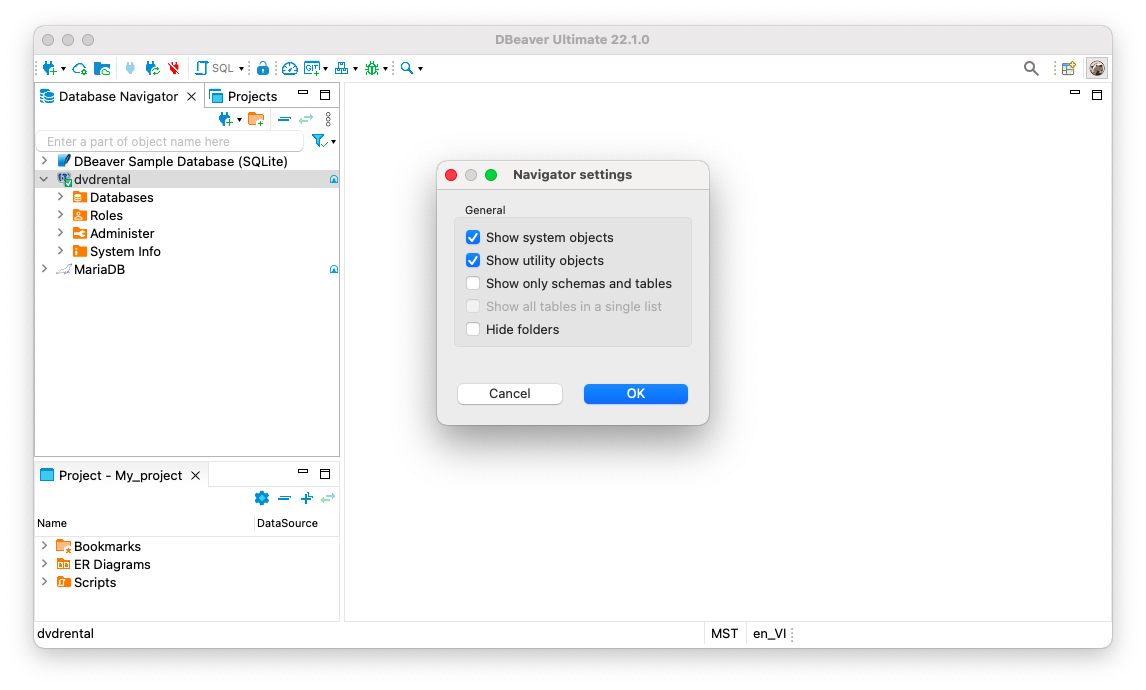Confirm navigator settings with OK
Viewport: 1146px width, 690px height.
(x=635, y=393)
